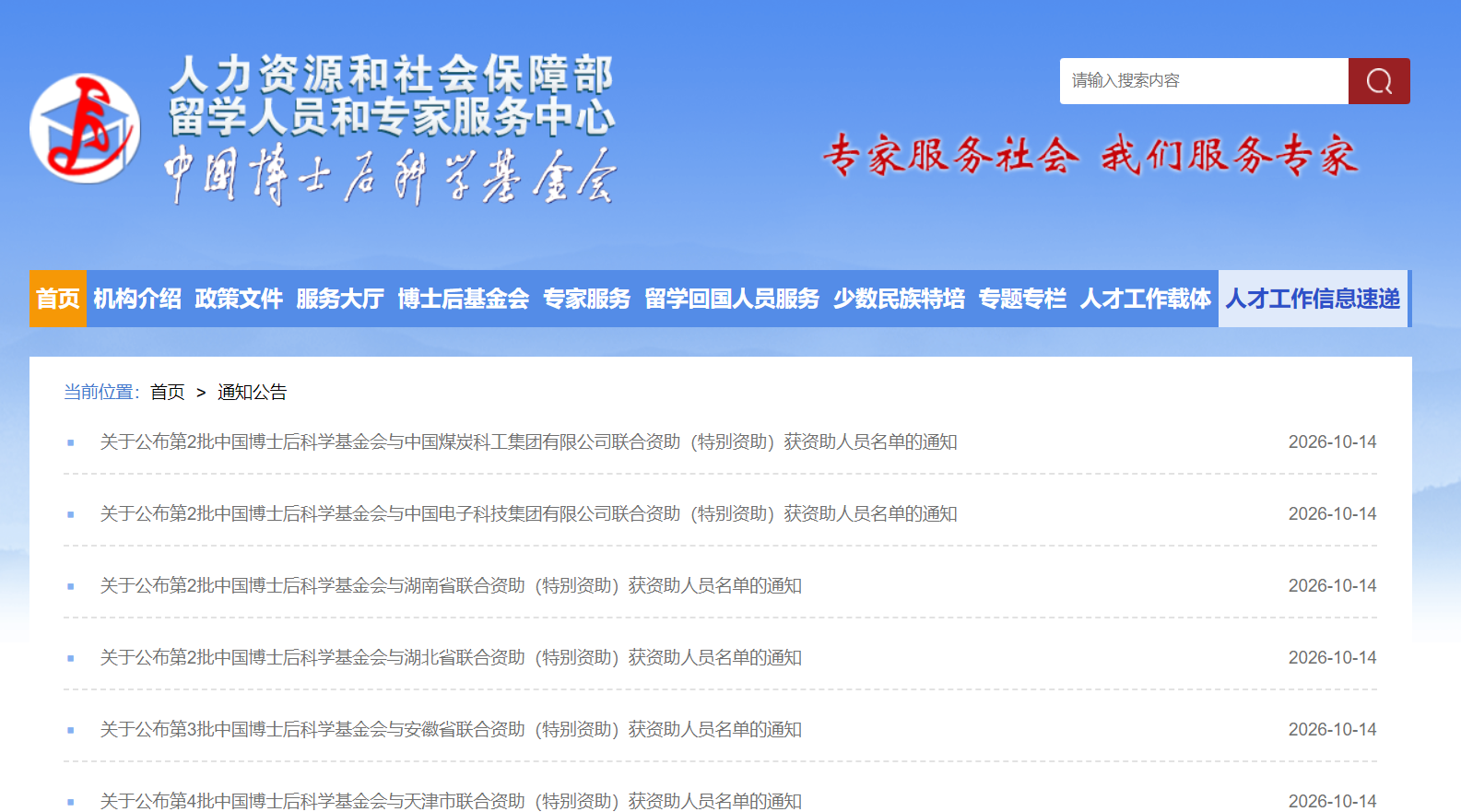Click the 人力资源和社会保障部 site title

tap(392, 74)
